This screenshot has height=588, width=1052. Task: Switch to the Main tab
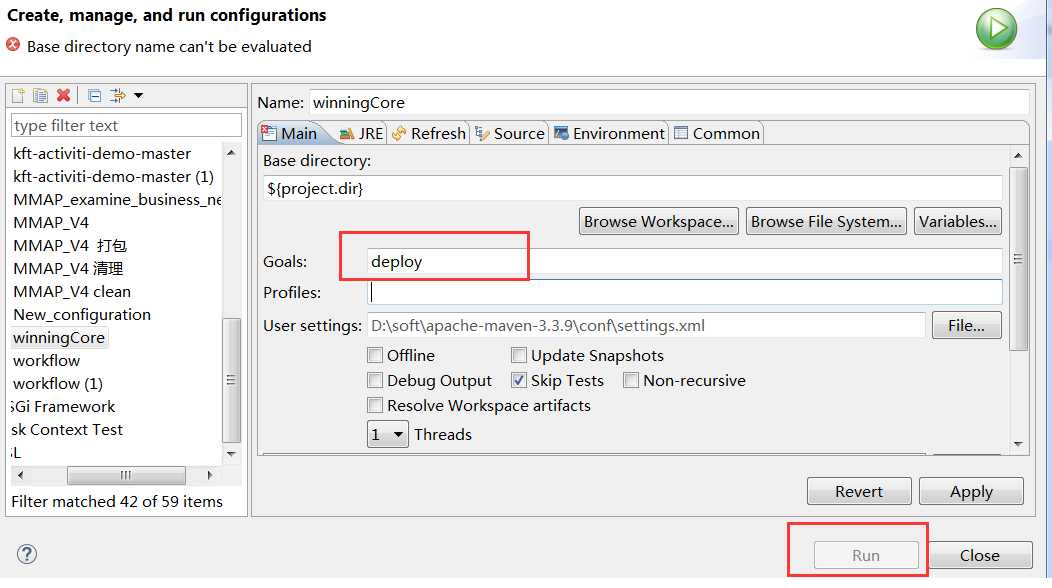click(x=291, y=134)
